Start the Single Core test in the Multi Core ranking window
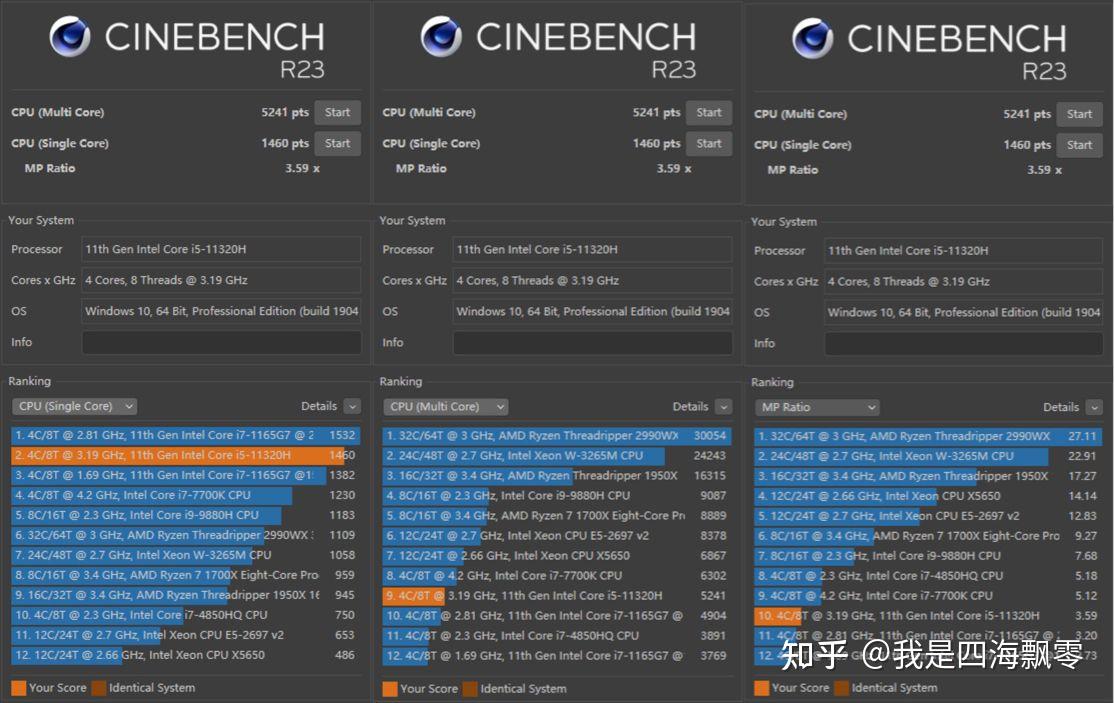The image size is (1114, 703). point(709,143)
